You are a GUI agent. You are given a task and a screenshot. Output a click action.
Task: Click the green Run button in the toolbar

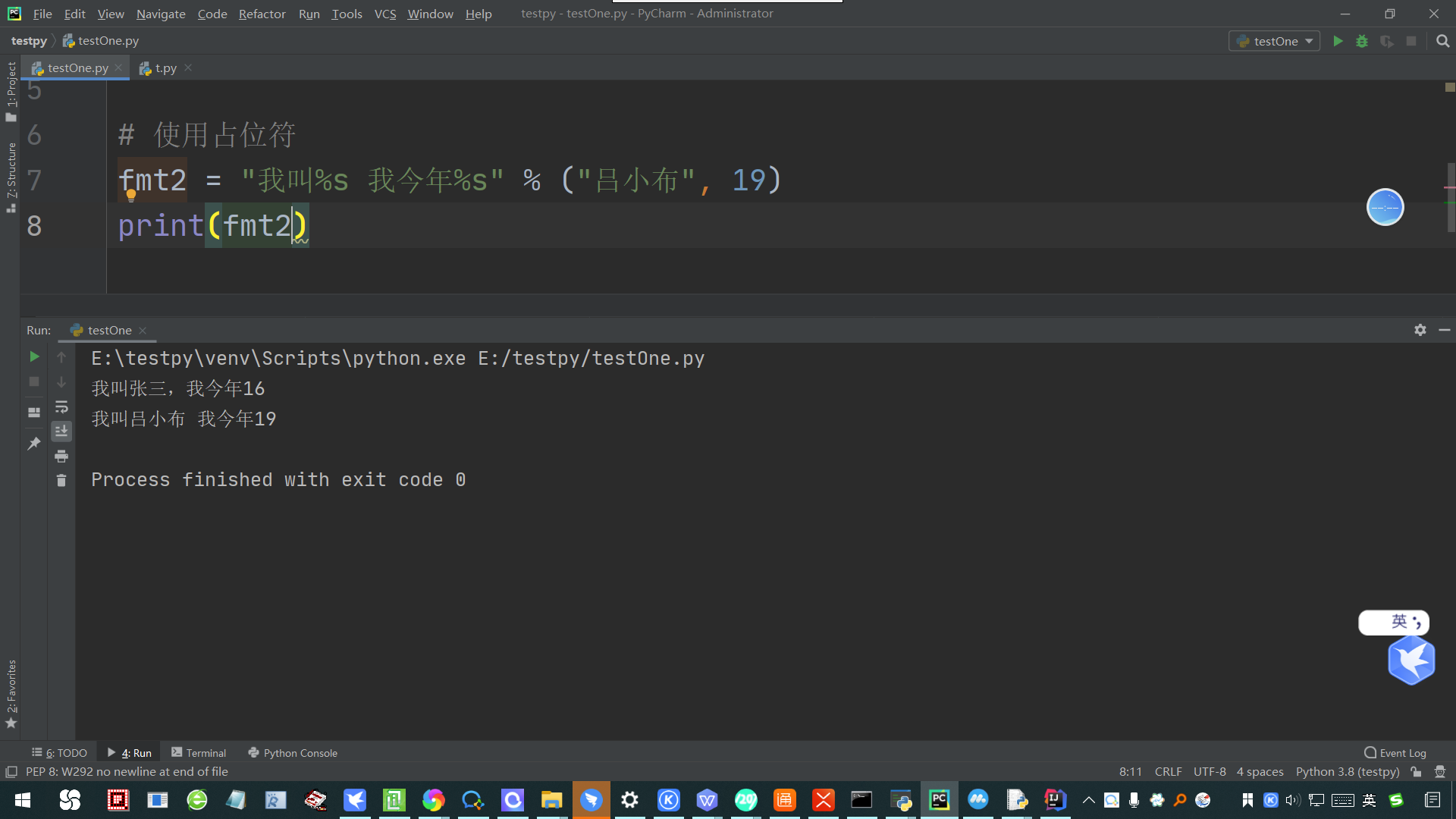click(x=1338, y=41)
